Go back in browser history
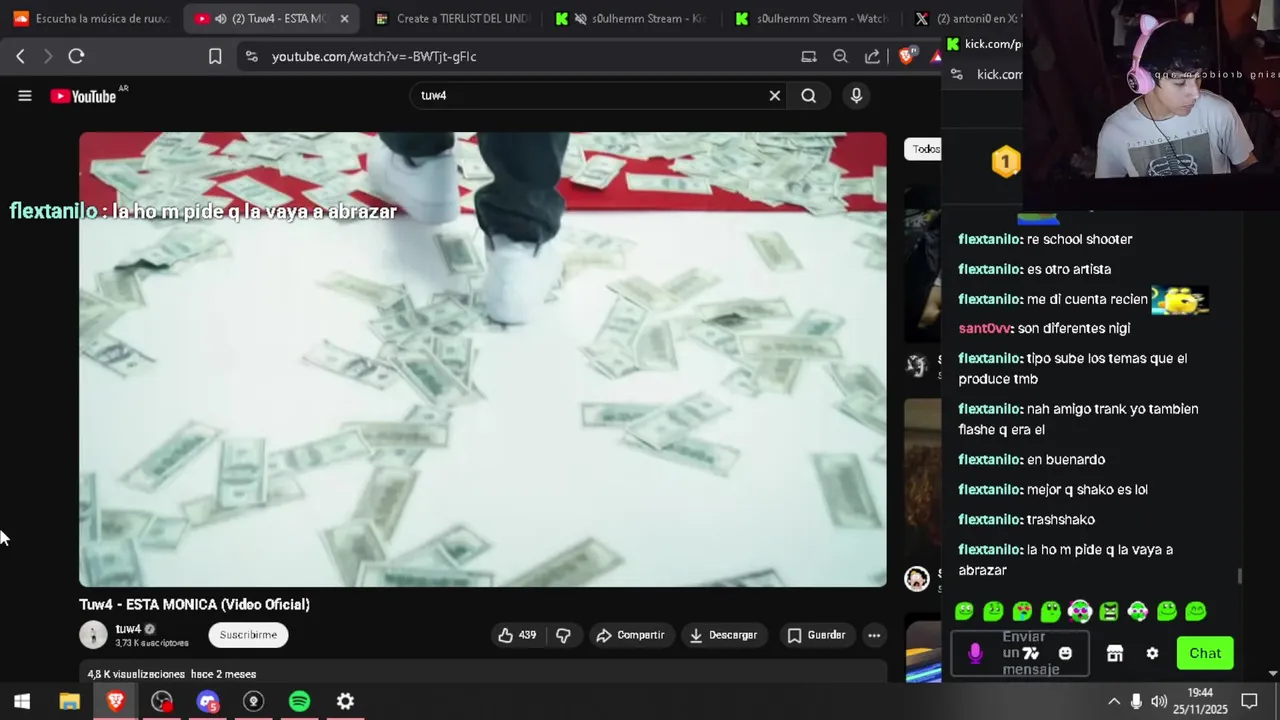1280x720 pixels. click(x=20, y=56)
